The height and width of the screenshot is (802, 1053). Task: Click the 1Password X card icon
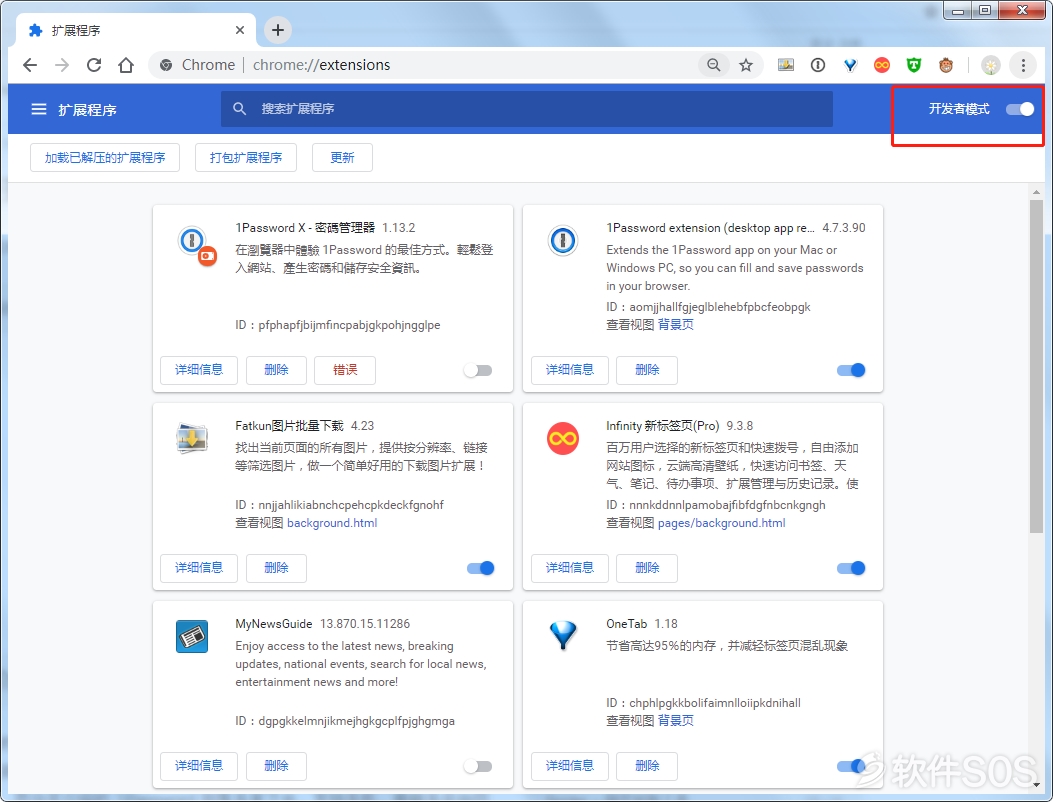pyautogui.click(x=197, y=245)
